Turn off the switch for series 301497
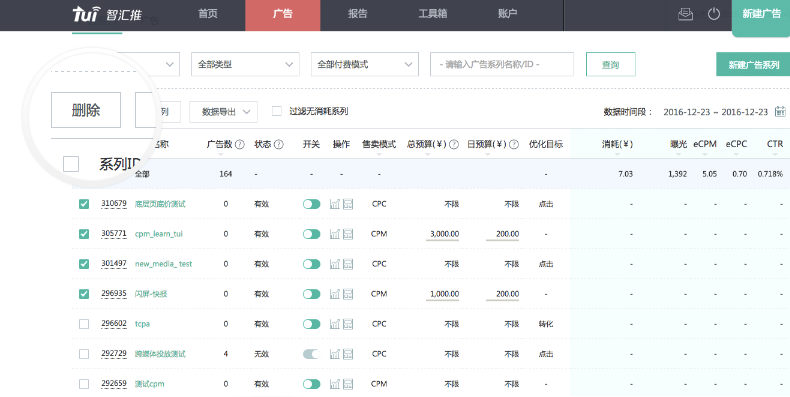 point(311,264)
